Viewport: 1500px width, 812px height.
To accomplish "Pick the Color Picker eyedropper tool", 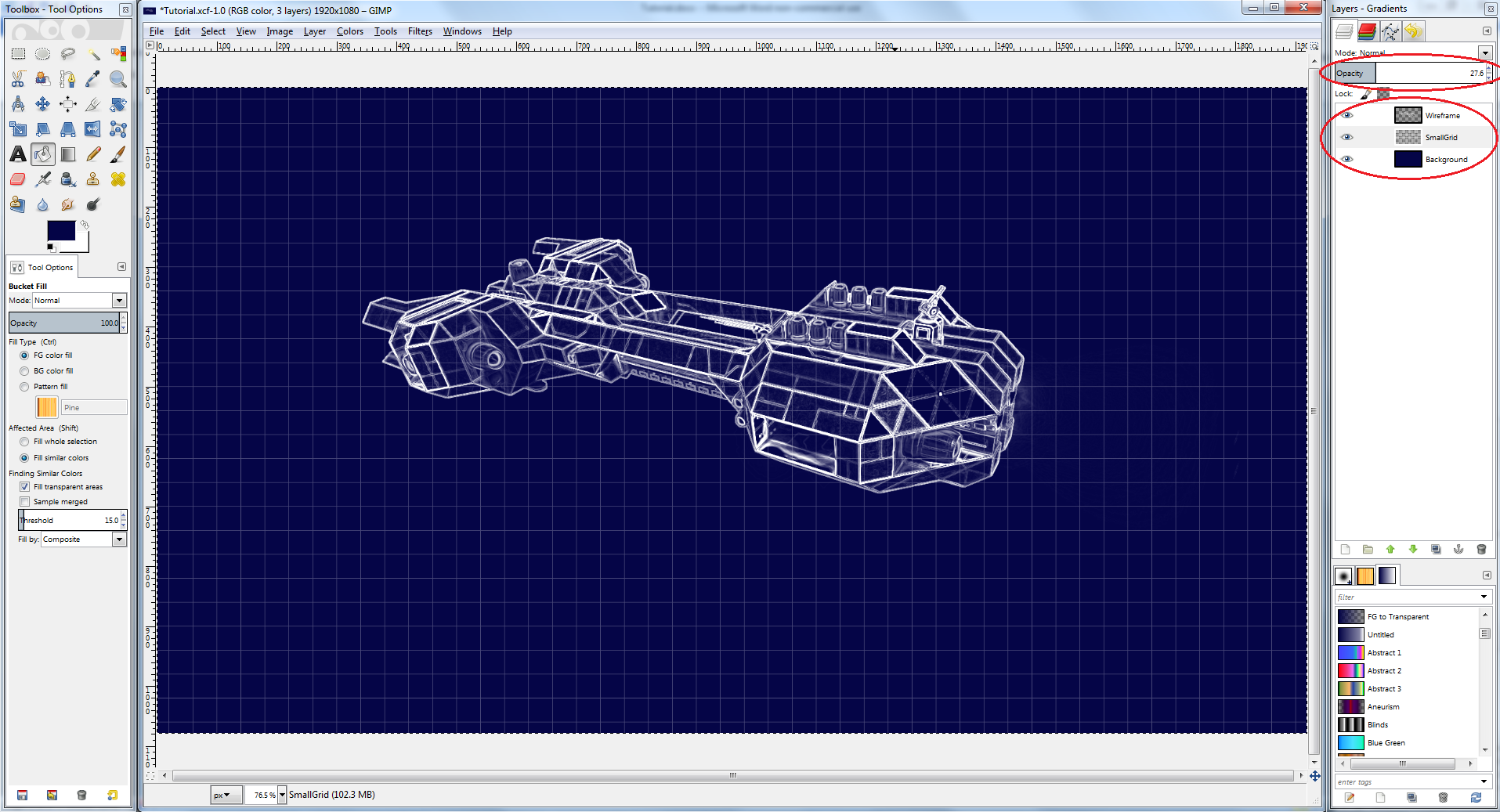I will (93, 79).
